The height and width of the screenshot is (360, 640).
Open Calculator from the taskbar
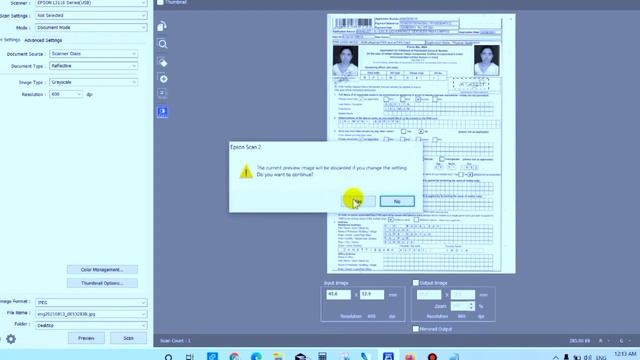[x=322, y=356]
